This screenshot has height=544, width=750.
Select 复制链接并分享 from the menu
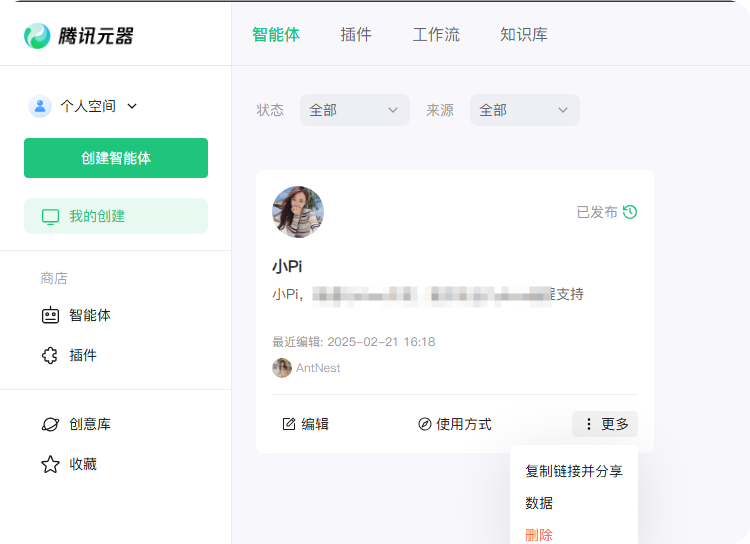[x=574, y=471]
